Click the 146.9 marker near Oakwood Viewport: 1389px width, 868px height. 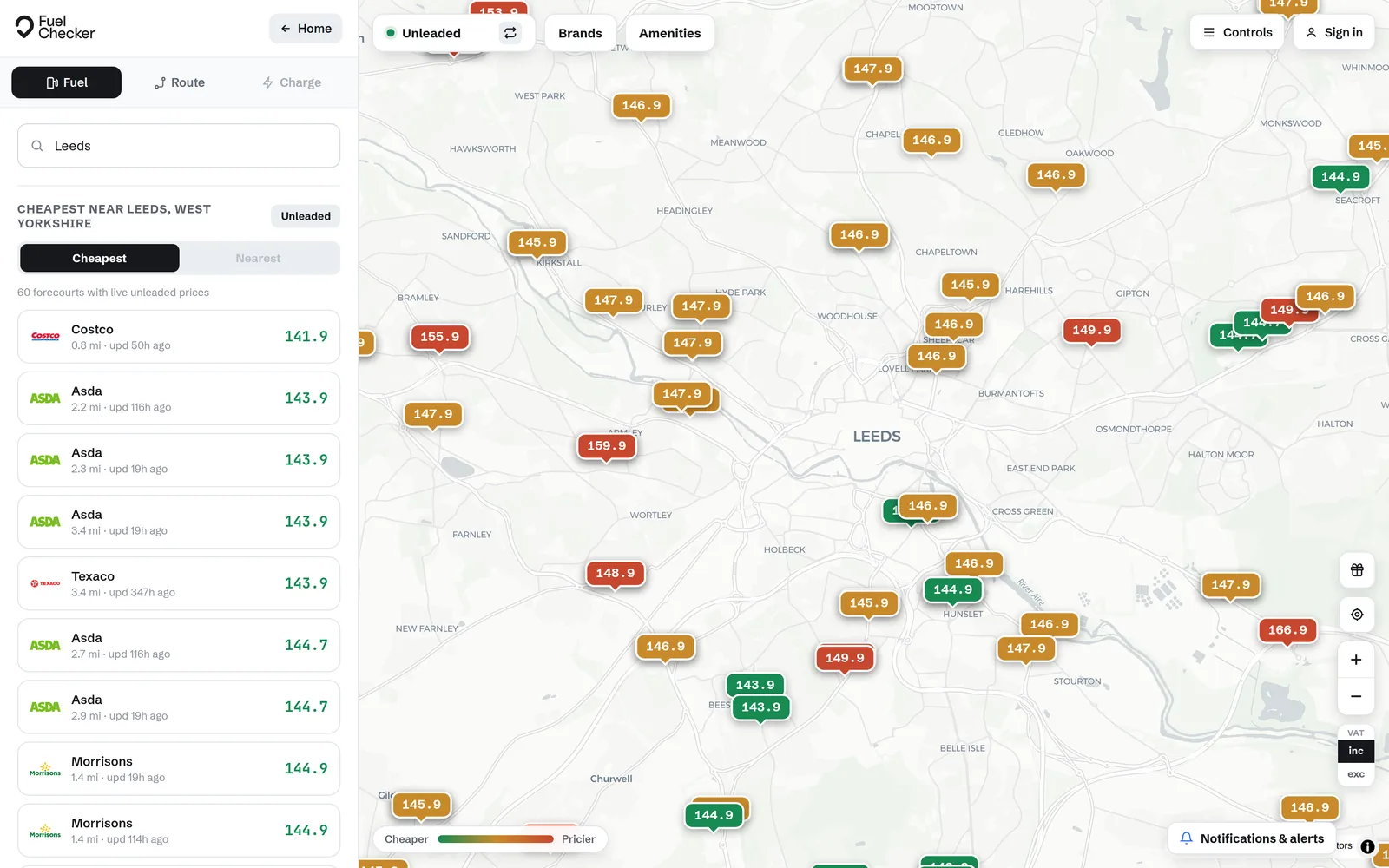(x=1057, y=175)
